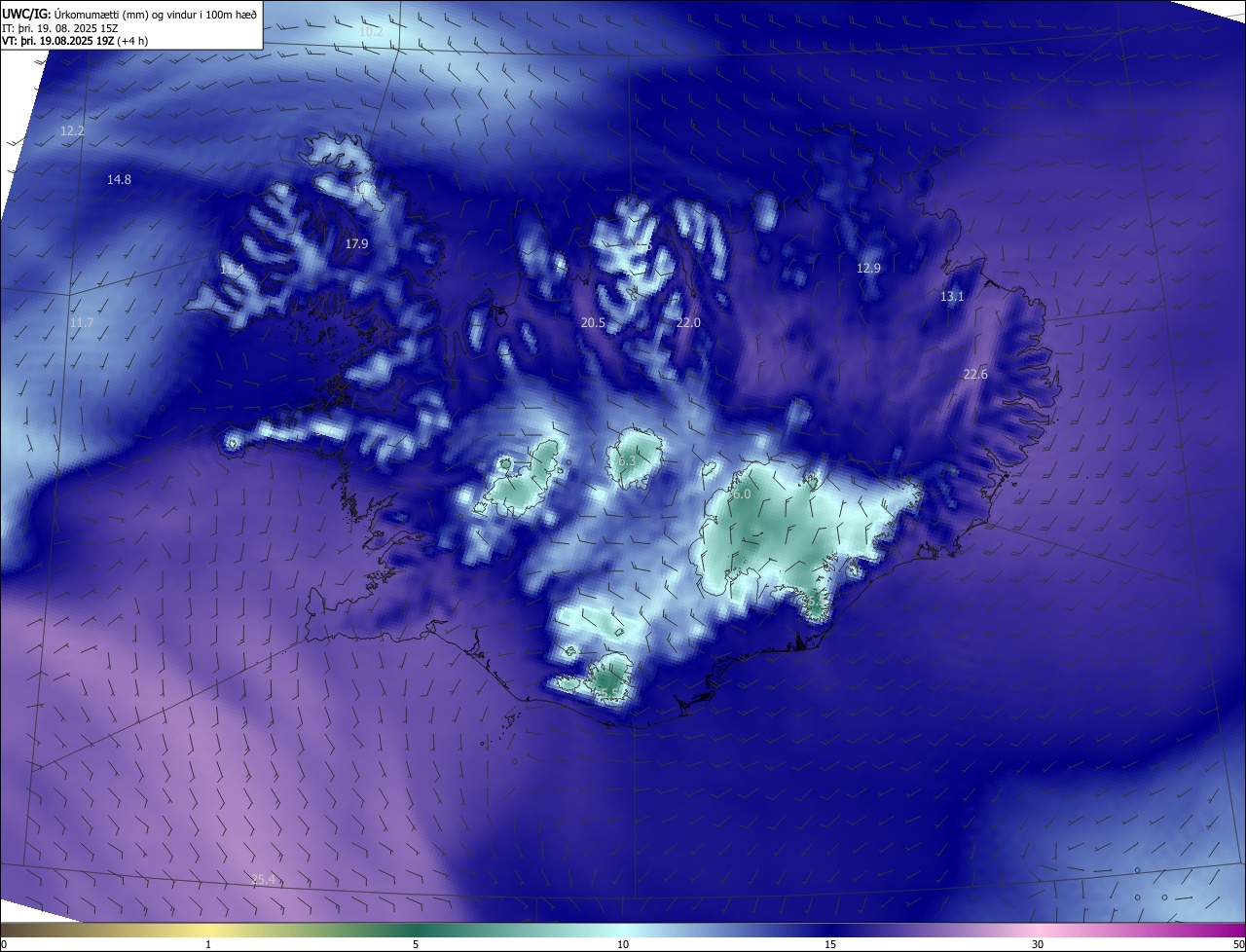Click the colorbar tick label "10"

click(623, 944)
